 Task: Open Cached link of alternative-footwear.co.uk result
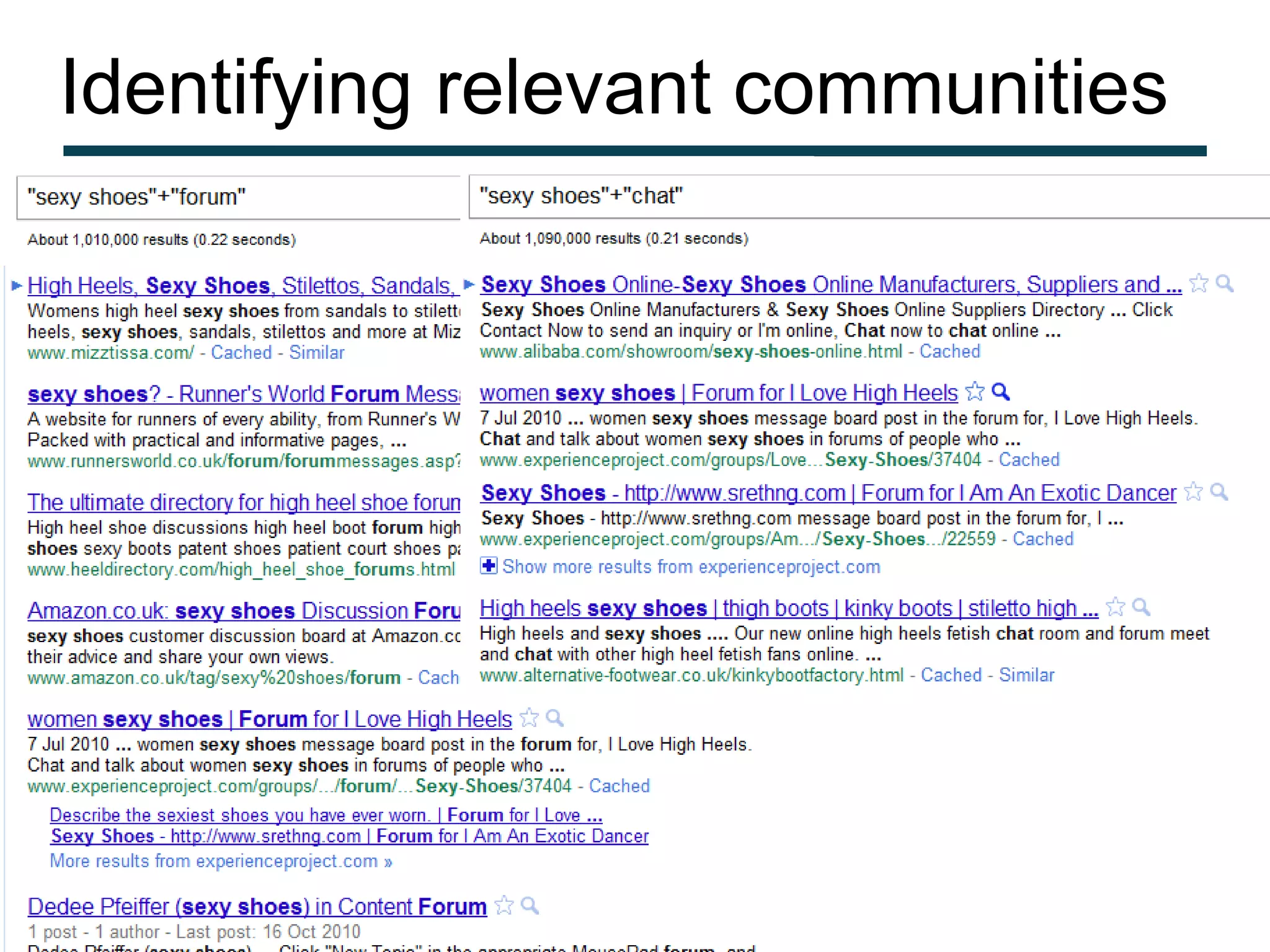(951, 675)
